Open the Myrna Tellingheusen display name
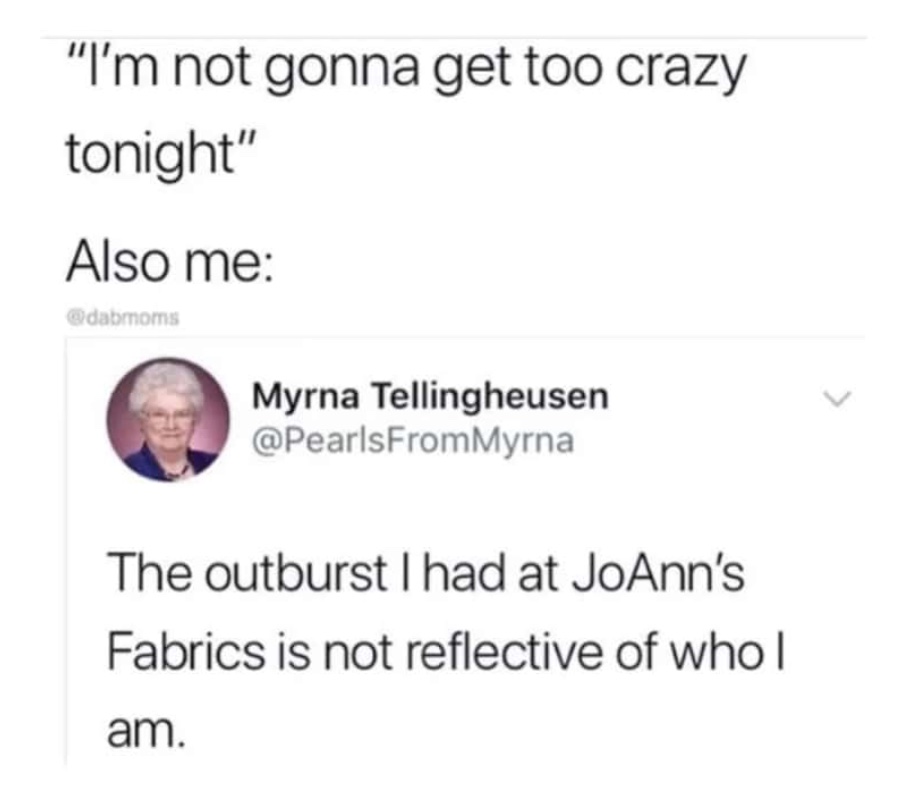The image size is (902, 790). (x=430, y=396)
